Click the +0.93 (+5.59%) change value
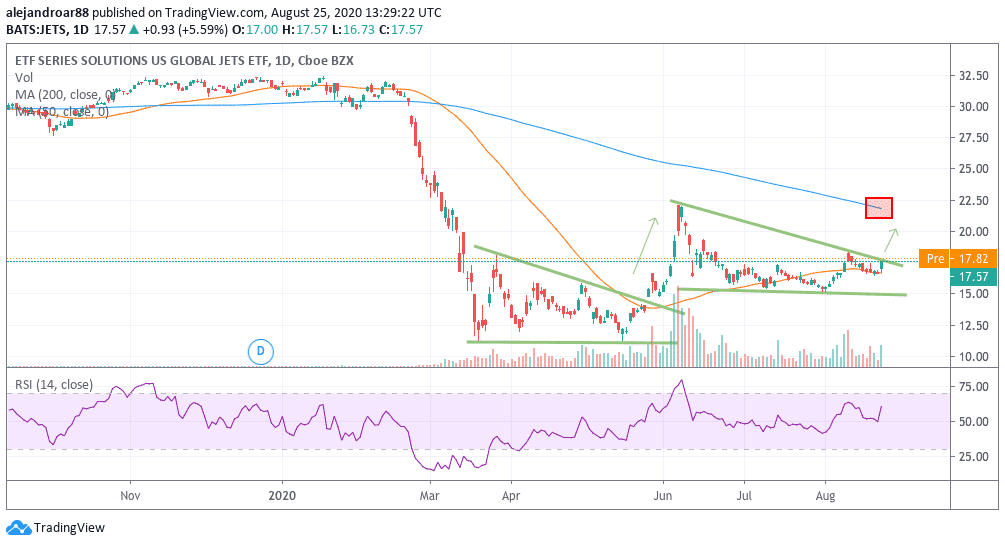Screen dimensions: 1005x546 (185, 29)
